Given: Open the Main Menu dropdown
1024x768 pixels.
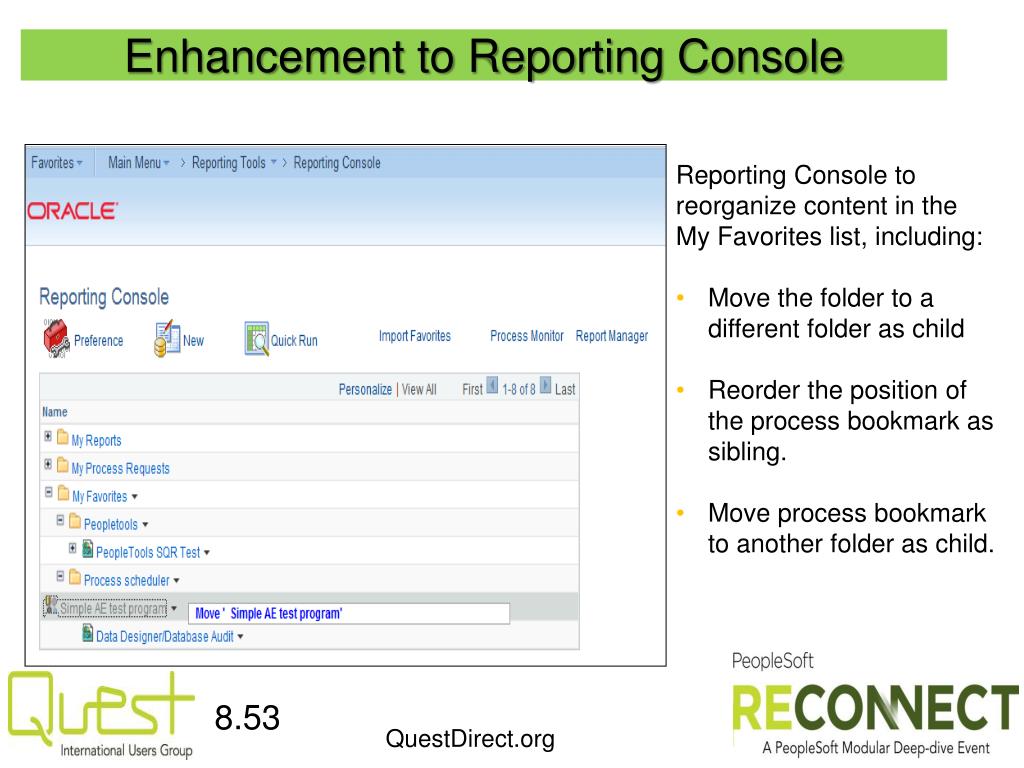Looking at the screenshot, I should [138, 163].
